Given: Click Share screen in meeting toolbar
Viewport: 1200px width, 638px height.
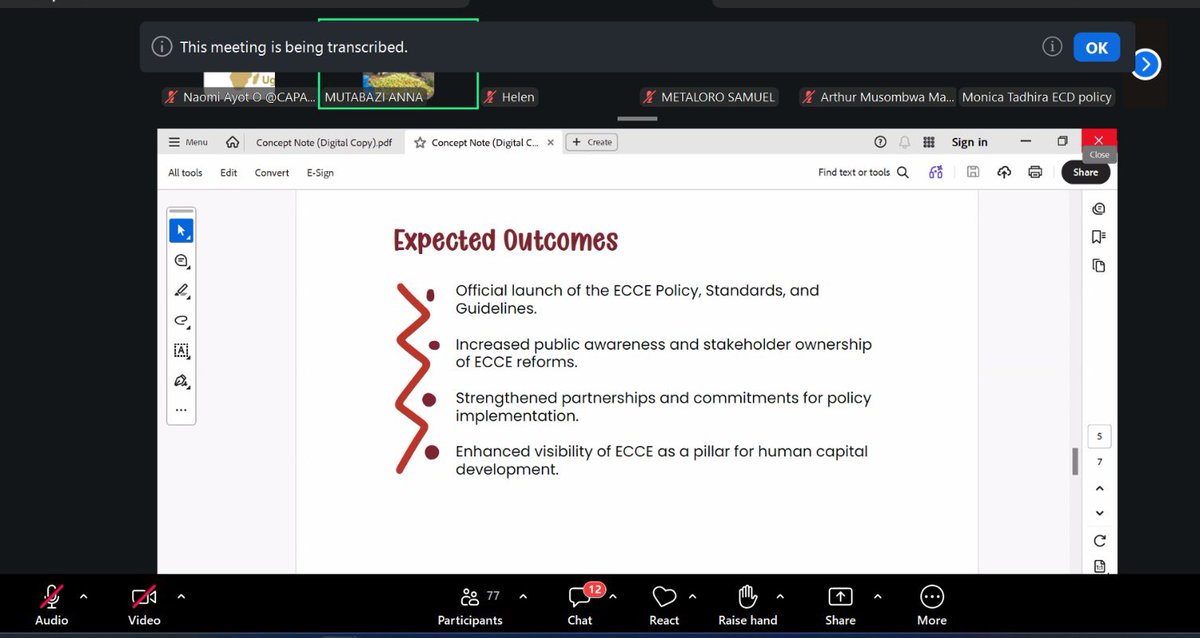Looking at the screenshot, I should tap(840, 606).
